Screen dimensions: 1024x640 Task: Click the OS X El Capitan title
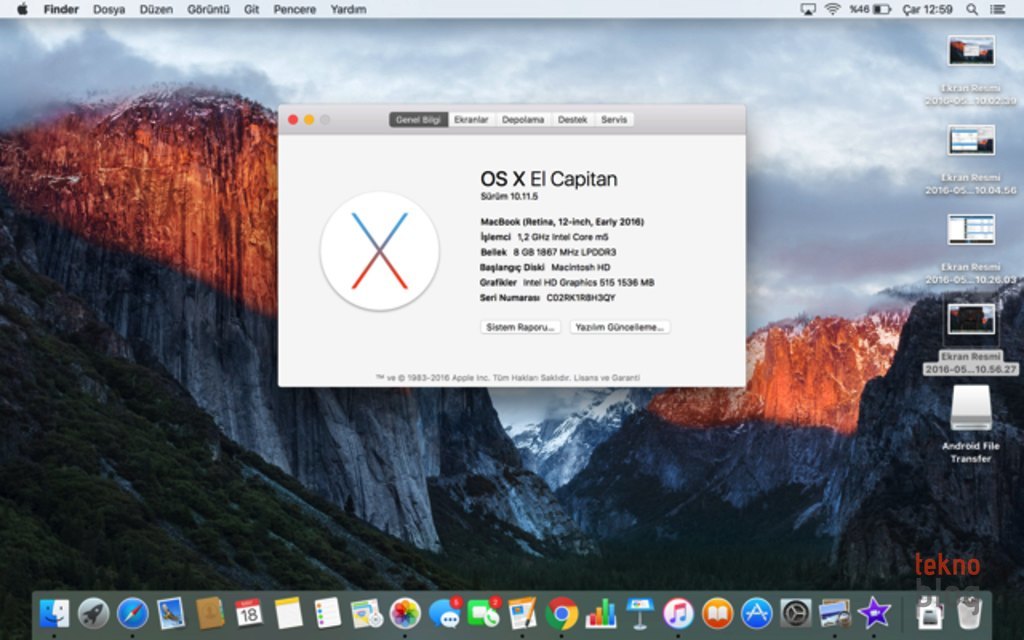(x=549, y=178)
